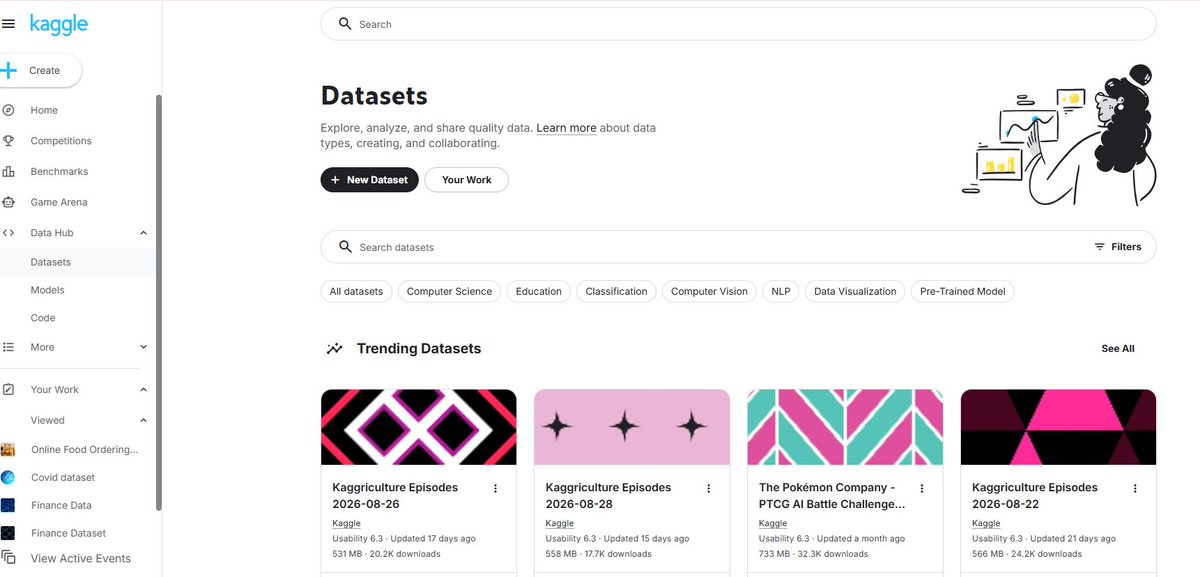The width and height of the screenshot is (1200, 577).
Task: Collapse the Your Work section chevron
Action: 143,390
